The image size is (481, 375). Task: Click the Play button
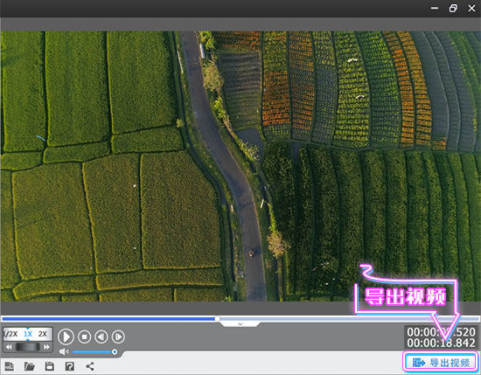pyautogui.click(x=66, y=337)
